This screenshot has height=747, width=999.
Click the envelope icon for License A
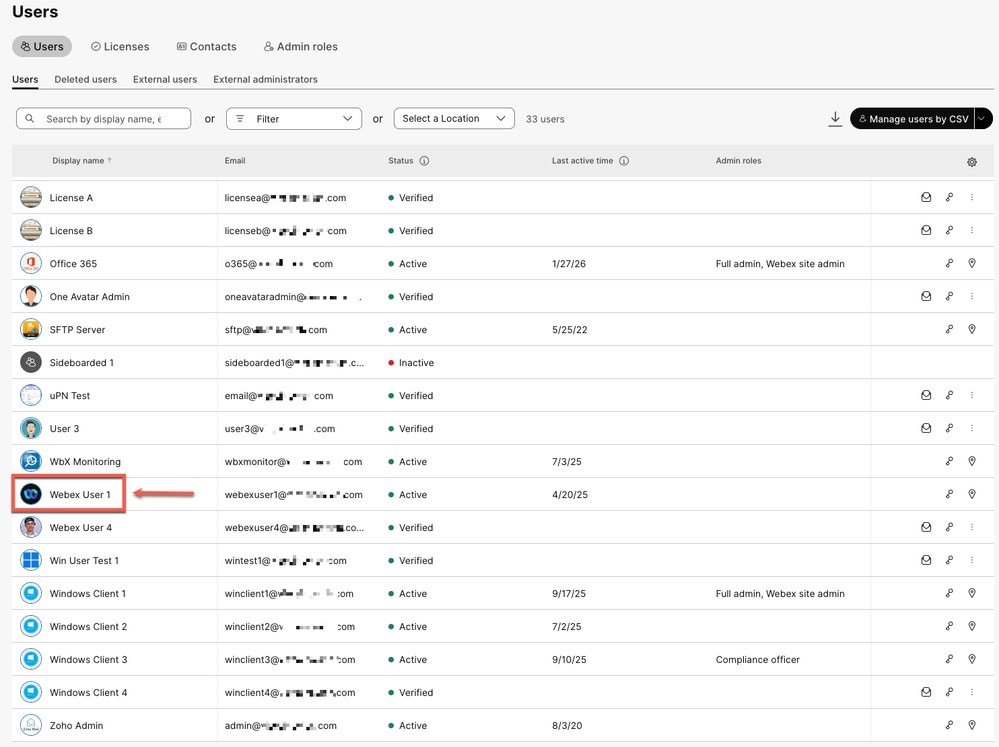926,197
